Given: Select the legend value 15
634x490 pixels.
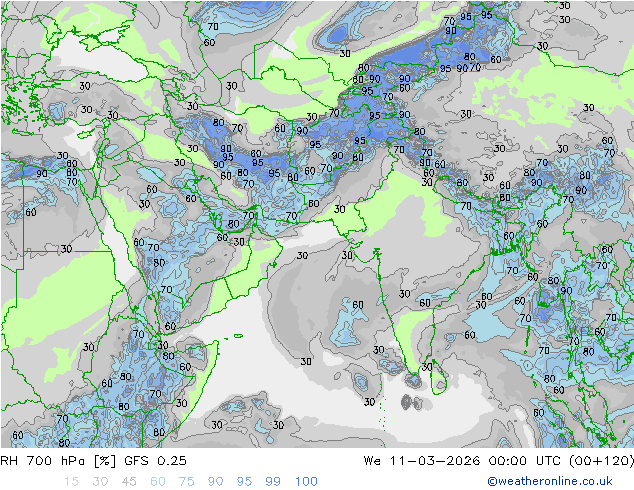Looking at the screenshot, I should pyautogui.click(x=71, y=482).
